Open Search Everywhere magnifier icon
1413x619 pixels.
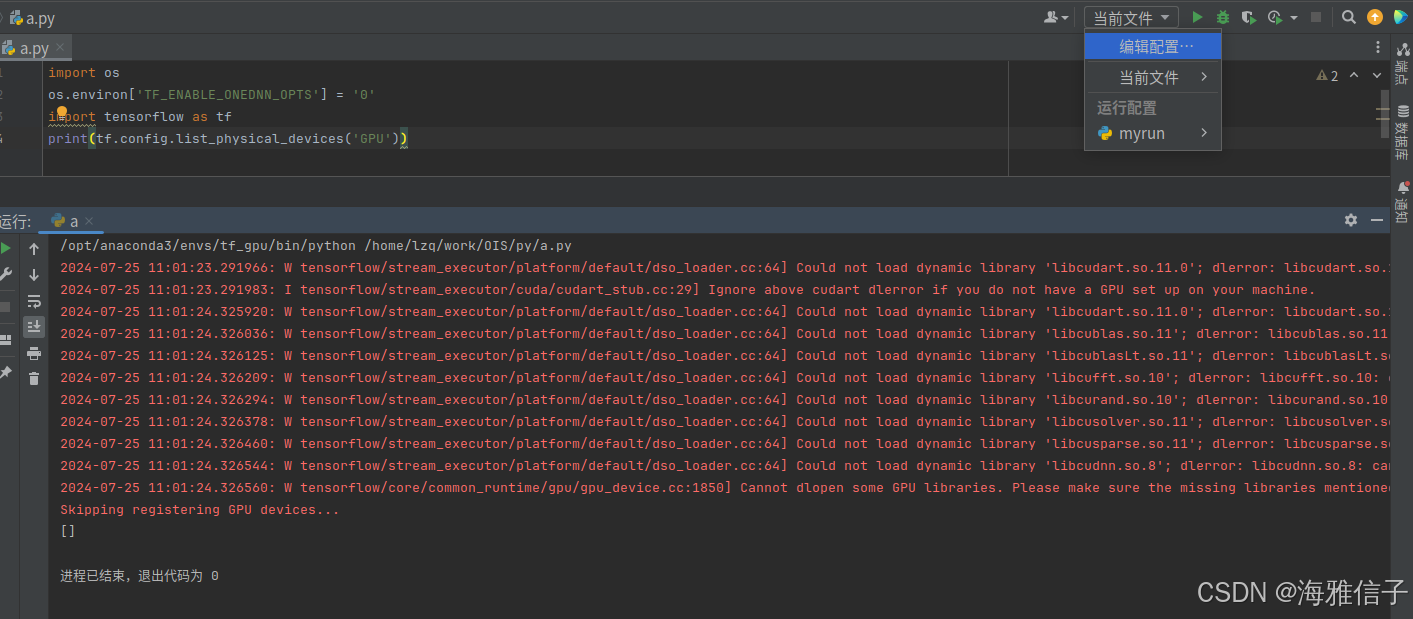(1349, 17)
